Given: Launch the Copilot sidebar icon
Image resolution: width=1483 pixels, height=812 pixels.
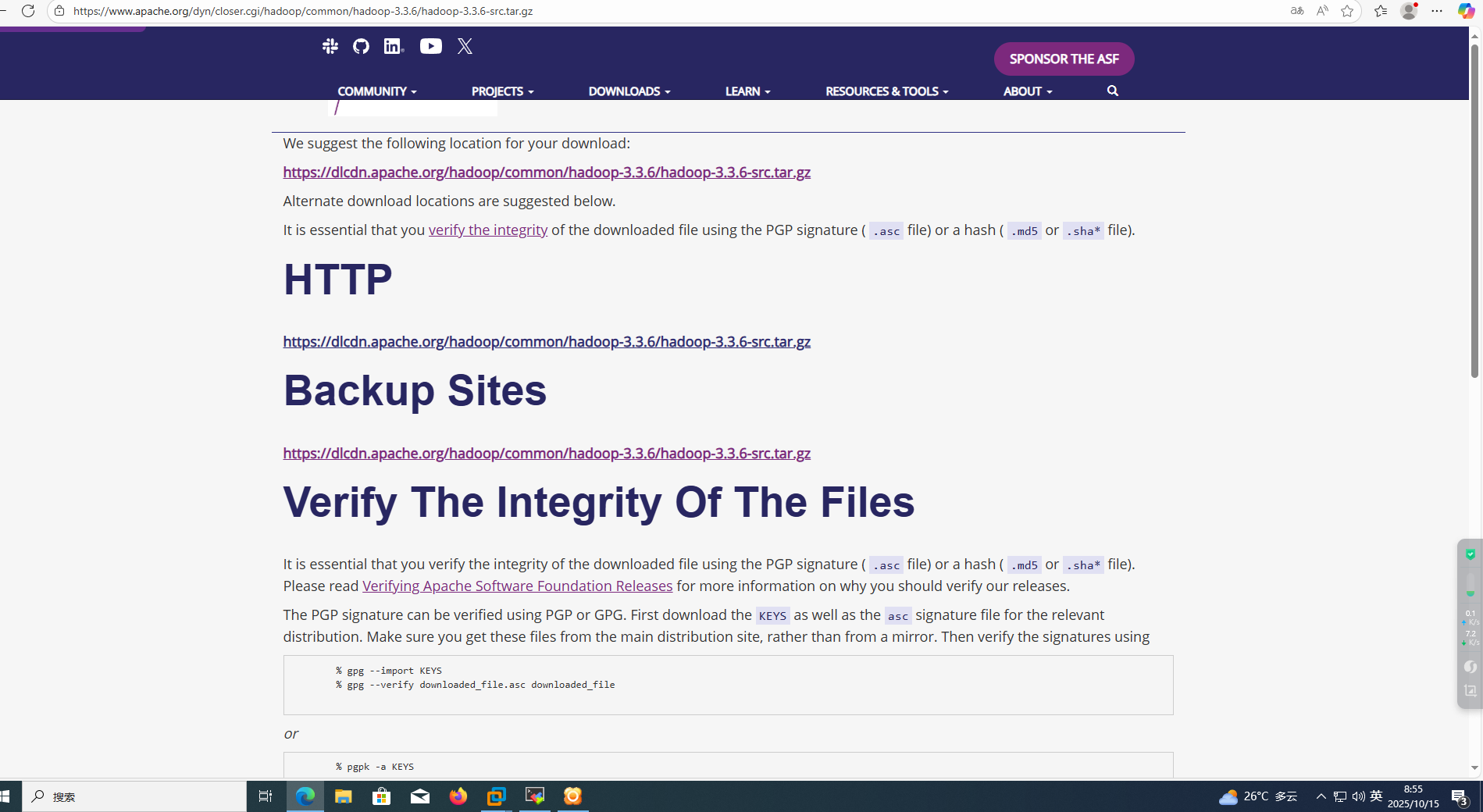Looking at the screenshot, I should (1466, 11).
